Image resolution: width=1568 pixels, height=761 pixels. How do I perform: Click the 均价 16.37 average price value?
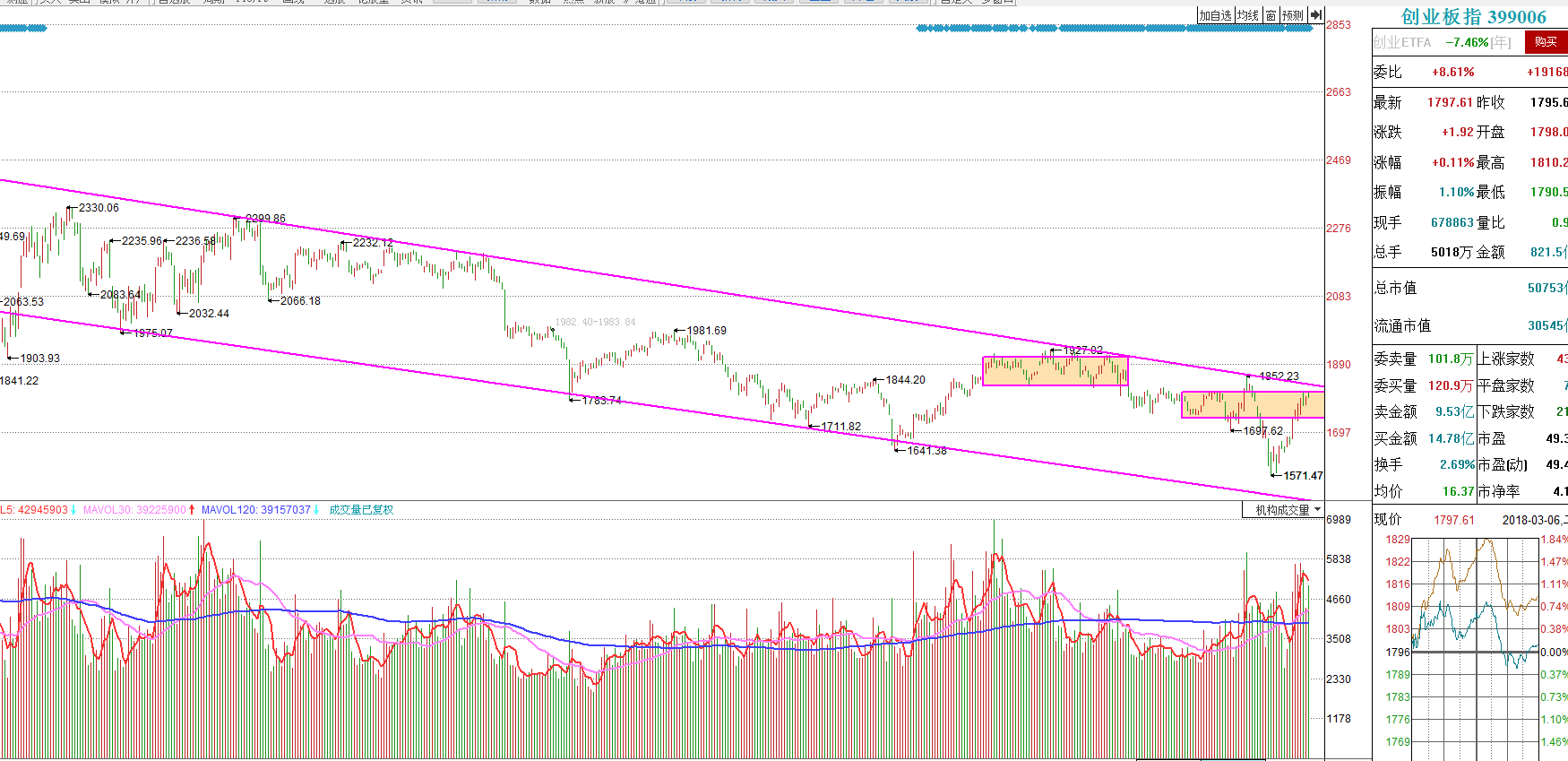pyautogui.click(x=1458, y=491)
